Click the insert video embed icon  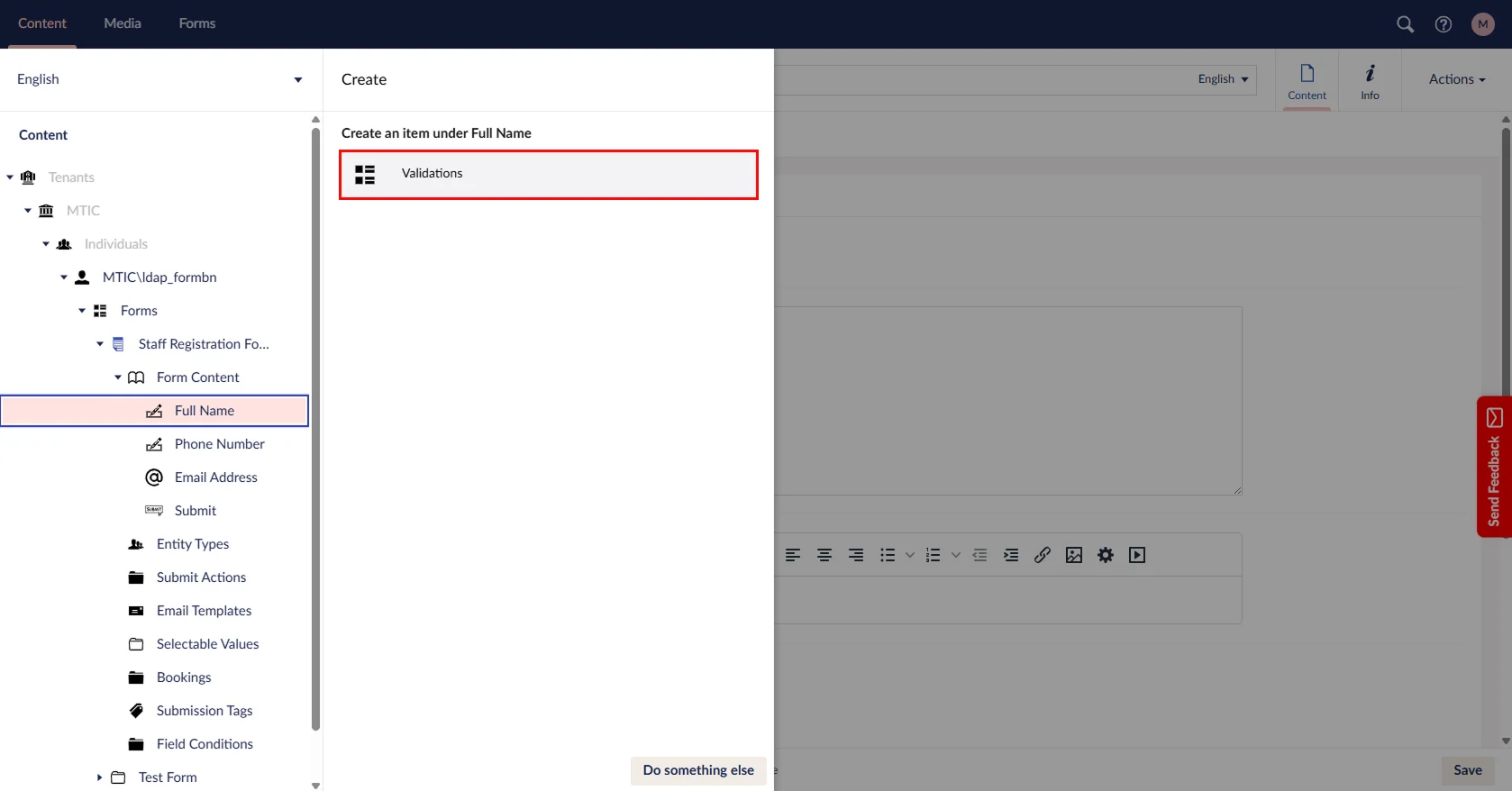[x=1137, y=555]
